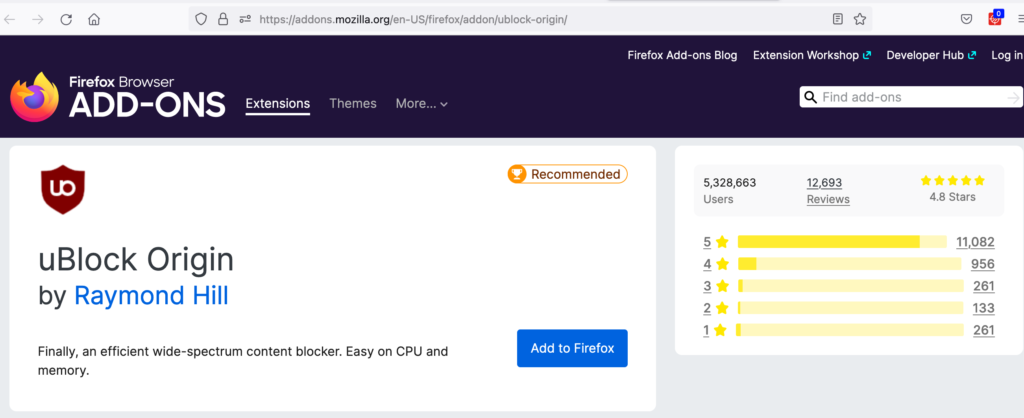Click the Firefox Browser Add-ons logo
Screen dimensions: 1024x418
pos(118,97)
